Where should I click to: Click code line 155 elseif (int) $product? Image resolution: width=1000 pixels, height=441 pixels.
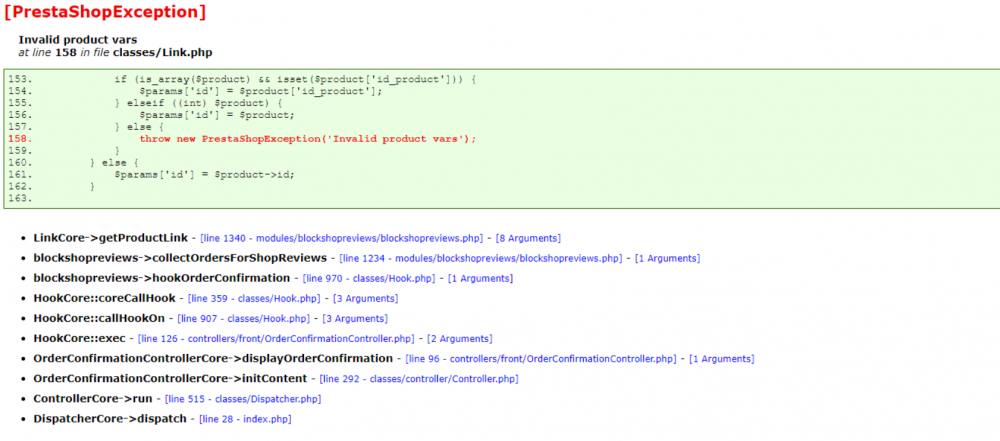pos(198,103)
